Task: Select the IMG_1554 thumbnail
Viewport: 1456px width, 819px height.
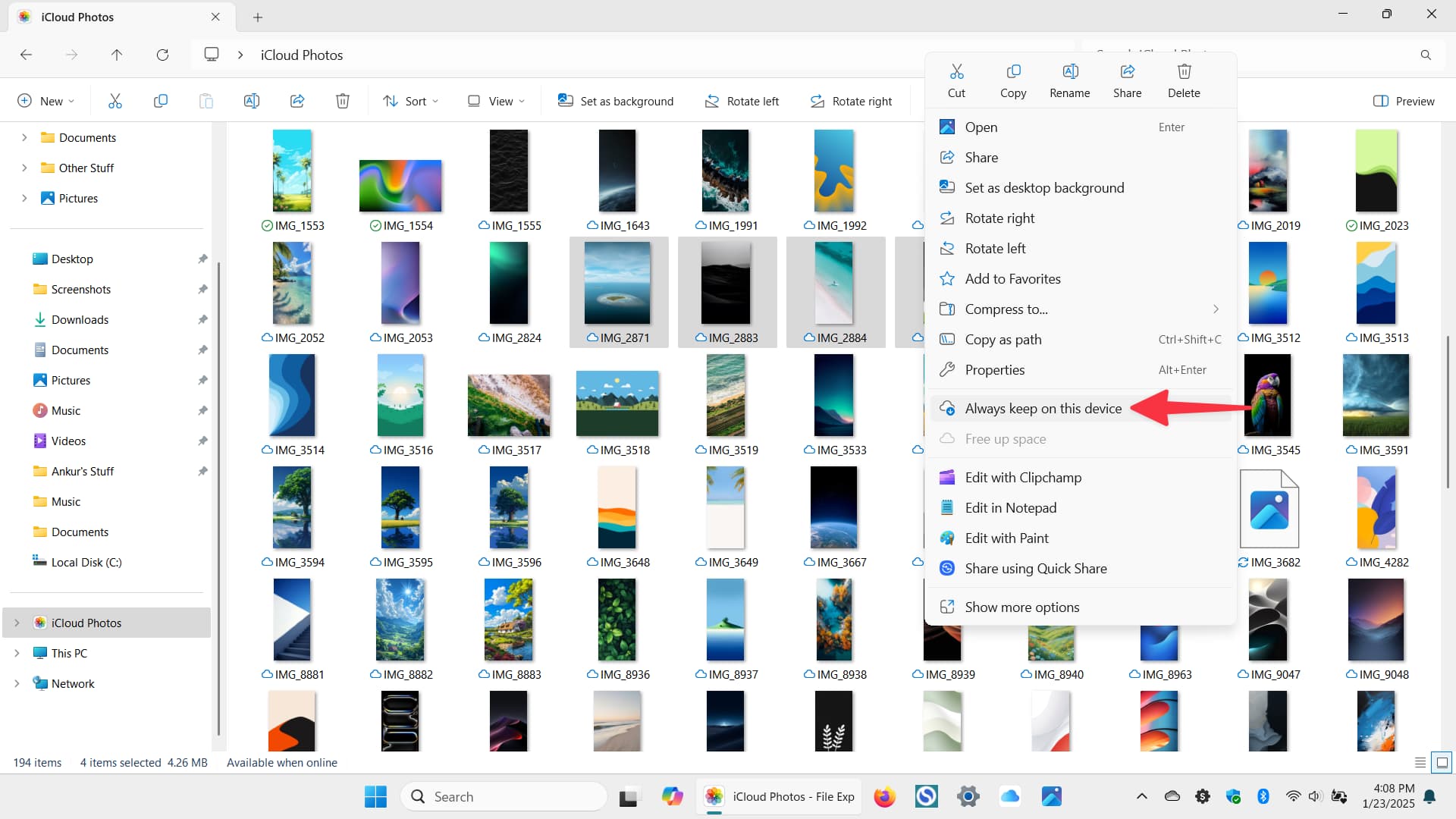Action: [400, 186]
